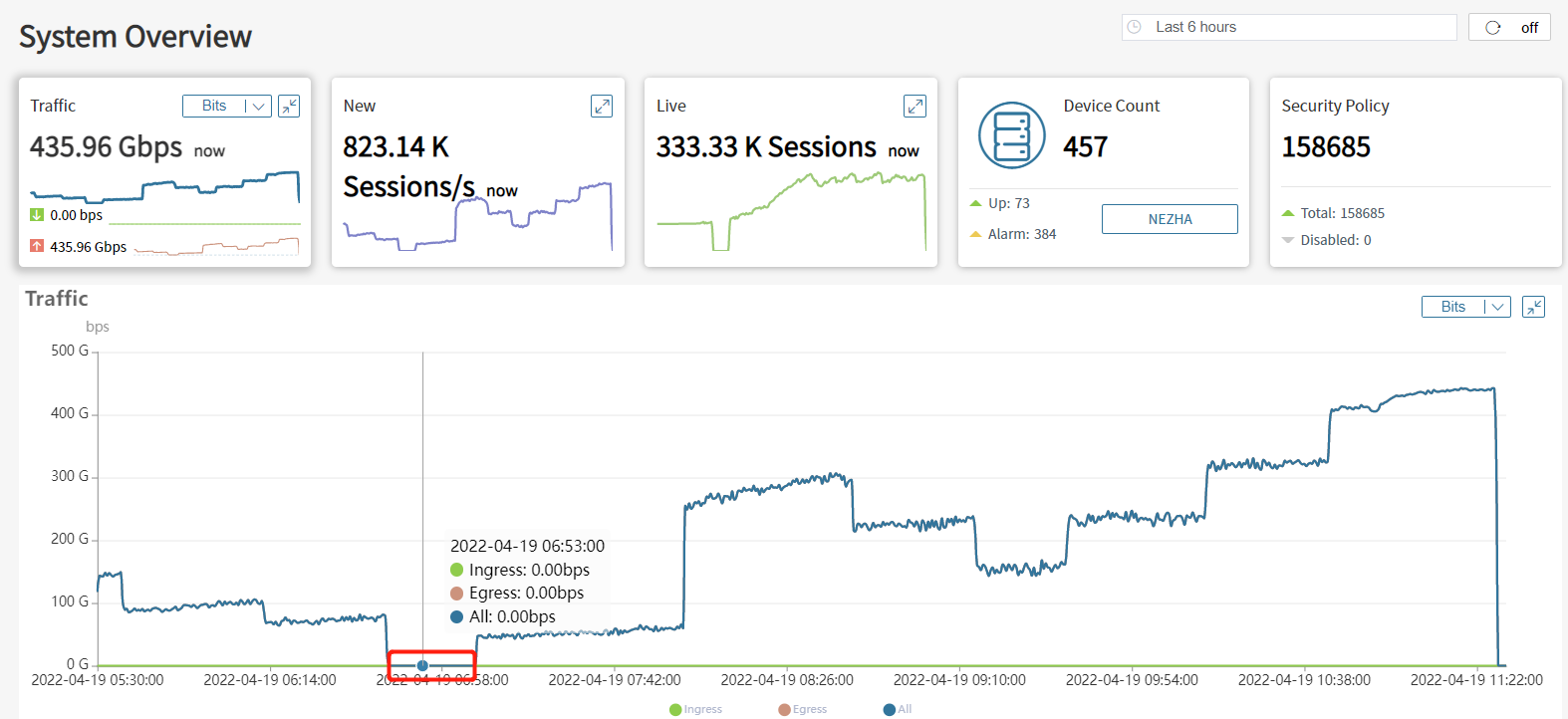Click the green ingress arrow icon
This screenshot has height=719, width=1568.
(x=37, y=215)
